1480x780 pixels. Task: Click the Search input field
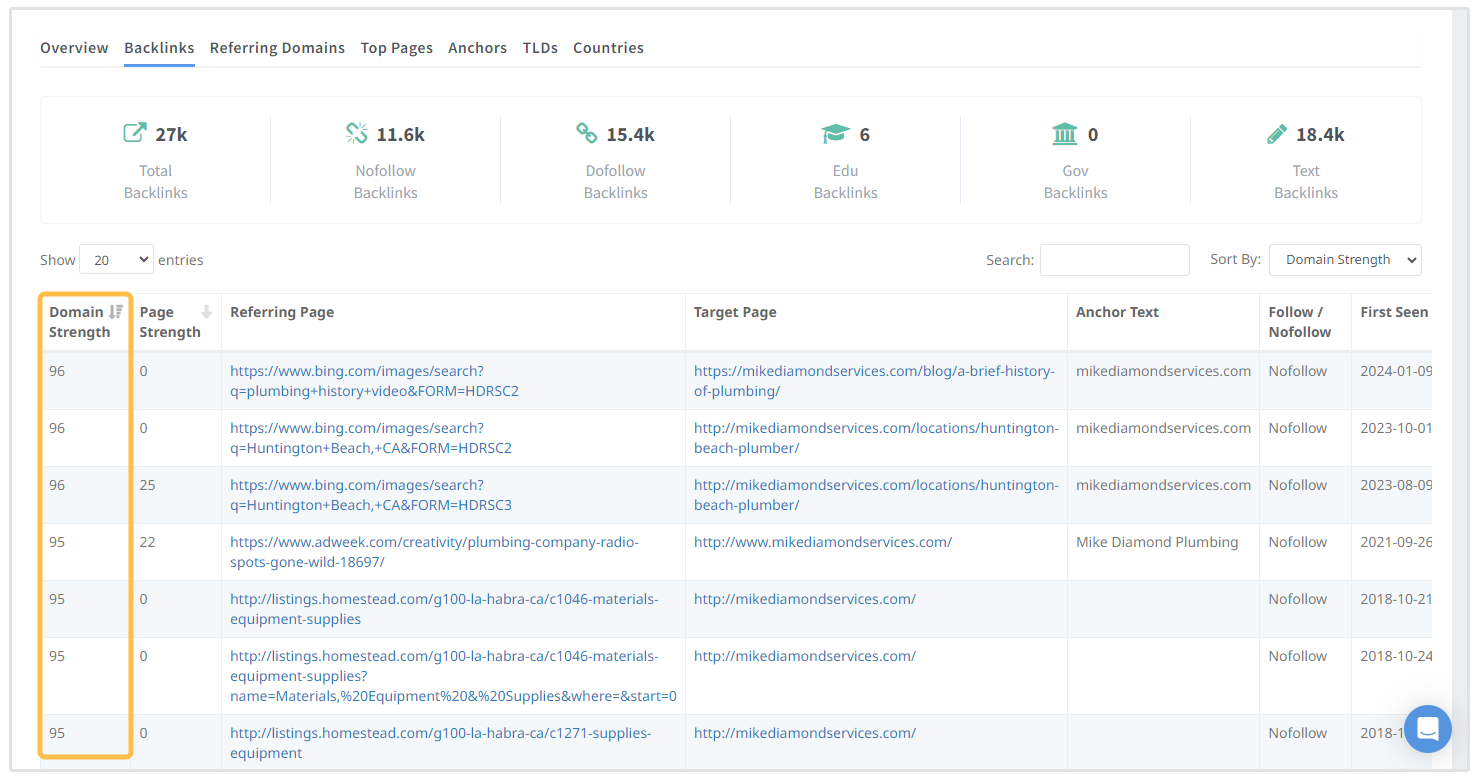[1114, 260]
